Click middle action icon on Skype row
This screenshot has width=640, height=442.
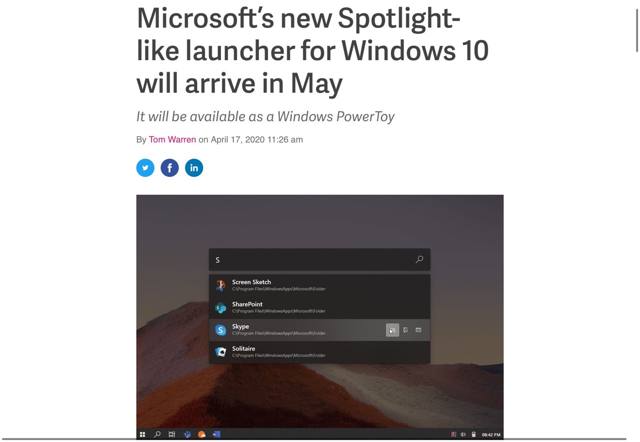(x=405, y=330)
